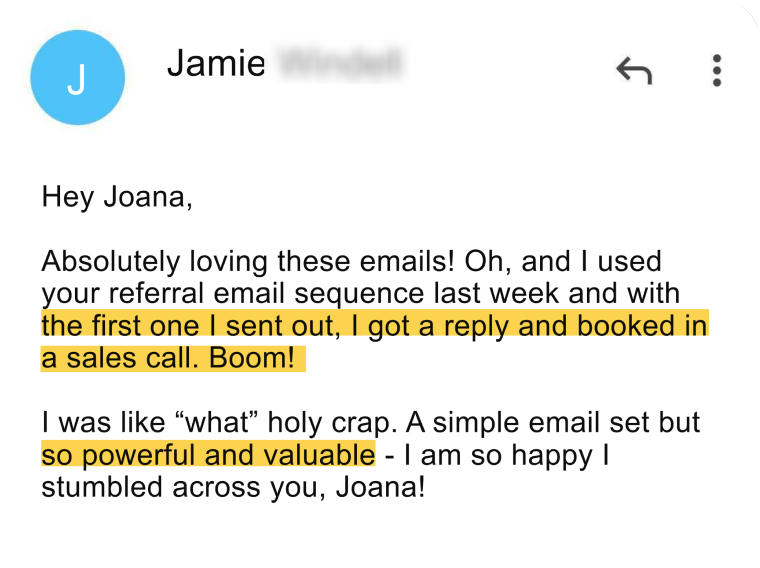The image size is (760, 568).
Task: Click the blue "J" sender avatar
Action: [x=77, y=77]
